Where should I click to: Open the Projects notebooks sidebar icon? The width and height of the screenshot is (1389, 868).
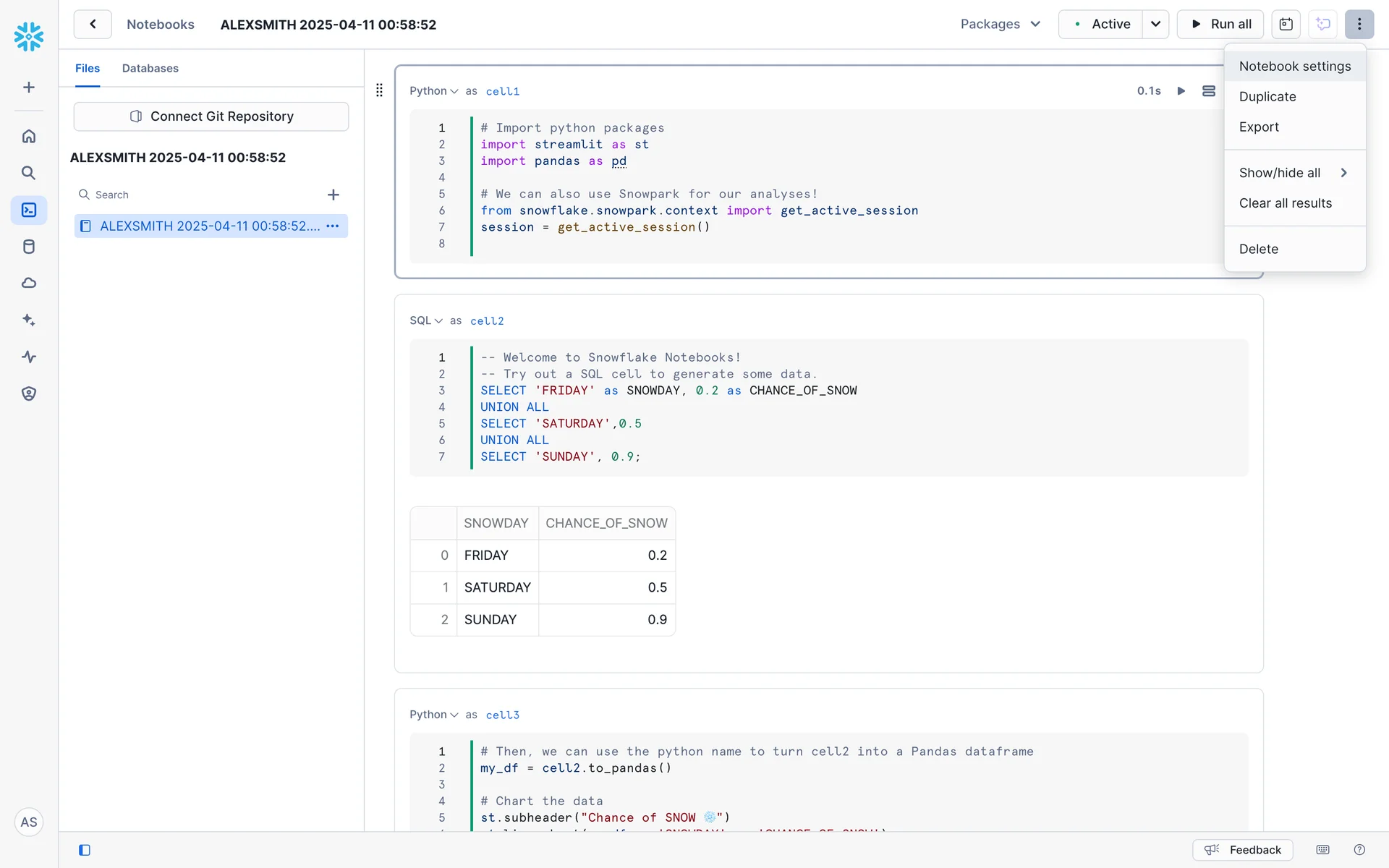29,210
